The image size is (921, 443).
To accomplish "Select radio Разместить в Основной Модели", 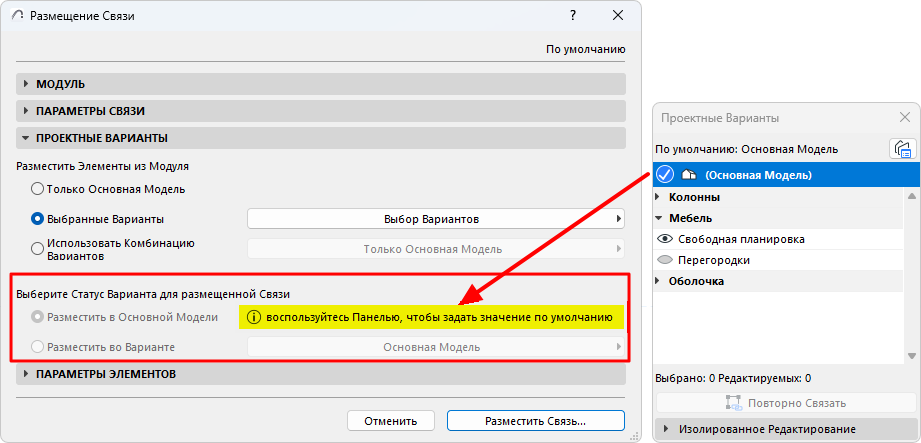I will coord(37,317).
